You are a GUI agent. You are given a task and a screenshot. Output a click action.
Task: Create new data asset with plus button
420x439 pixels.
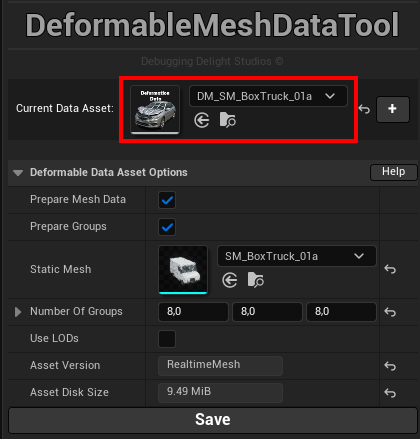[393, 109]
